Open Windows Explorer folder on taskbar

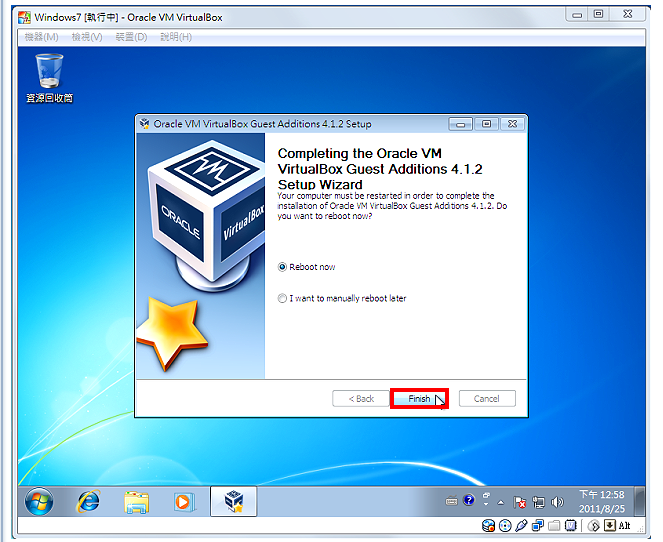(136, 502)
